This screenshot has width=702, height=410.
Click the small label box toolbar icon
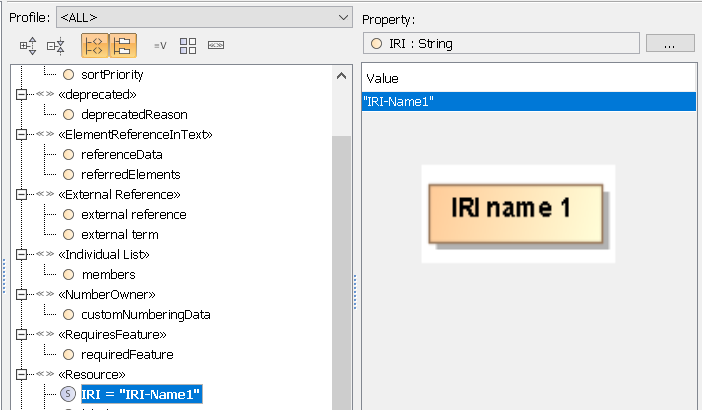coord(215,45)
